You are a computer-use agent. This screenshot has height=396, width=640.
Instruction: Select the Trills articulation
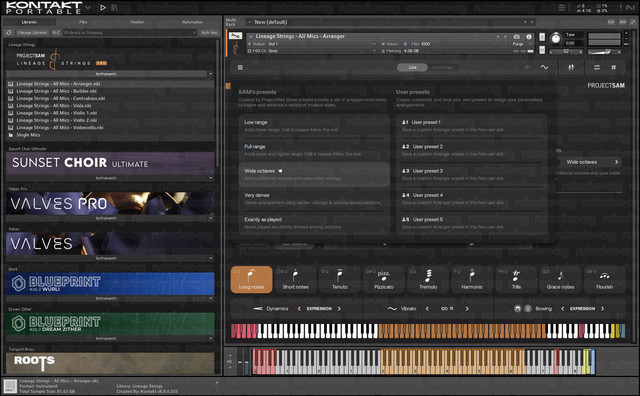516,279
